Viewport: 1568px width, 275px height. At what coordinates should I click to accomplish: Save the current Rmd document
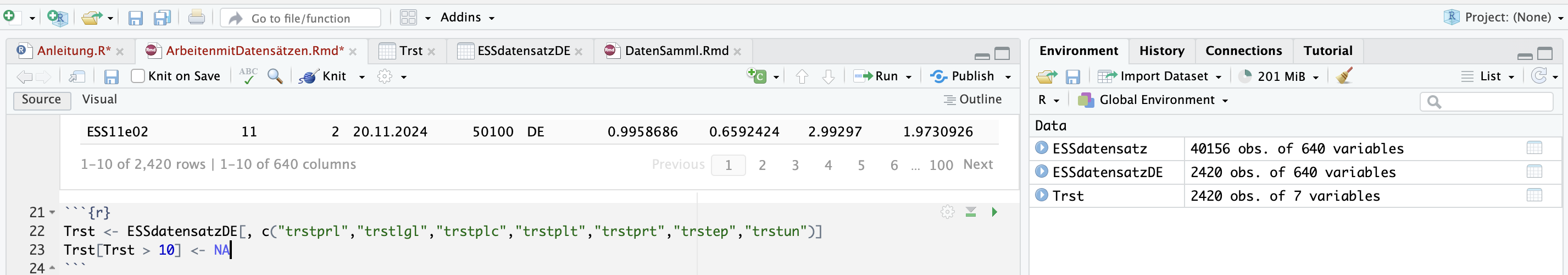point(111,77)
